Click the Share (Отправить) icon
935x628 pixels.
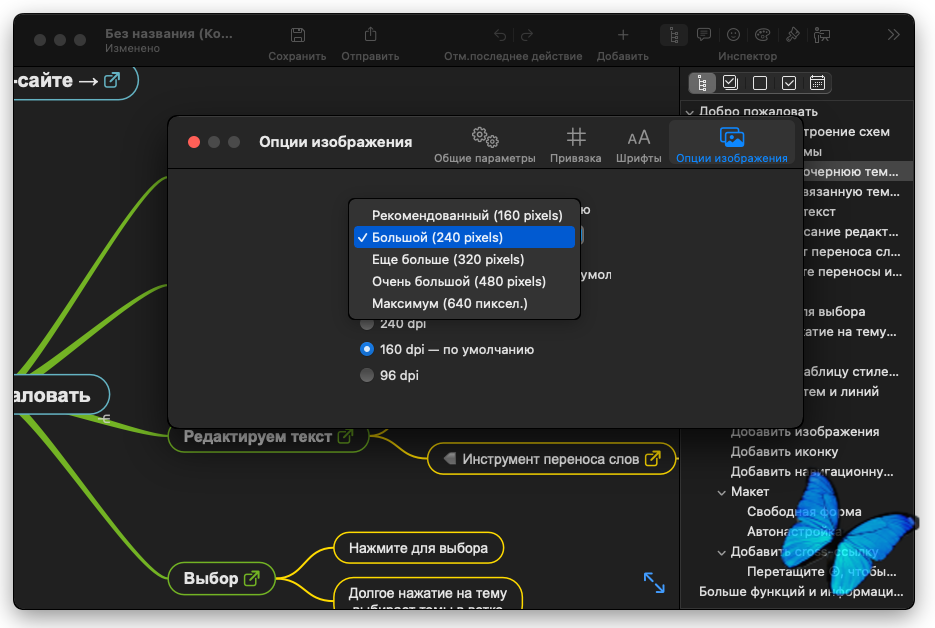(370, 34)
